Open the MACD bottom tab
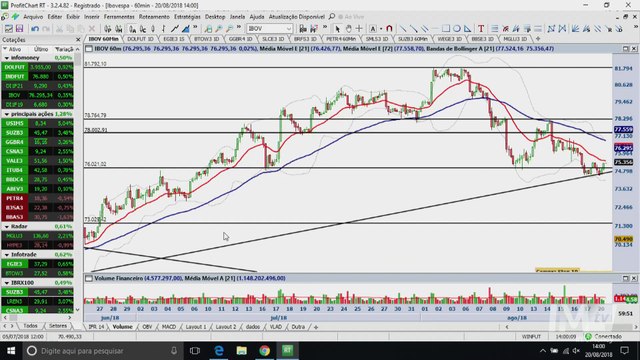640x360 pixels. point(169,327)
